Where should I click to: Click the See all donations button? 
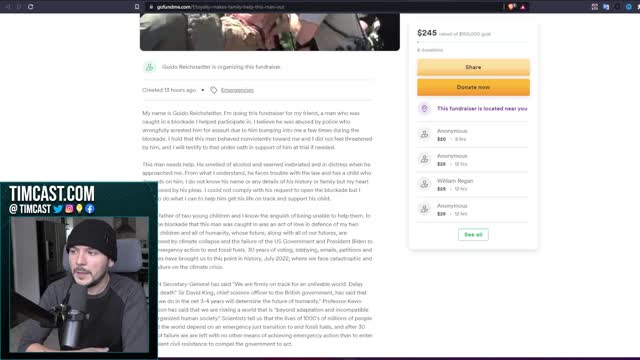point(473,235)
